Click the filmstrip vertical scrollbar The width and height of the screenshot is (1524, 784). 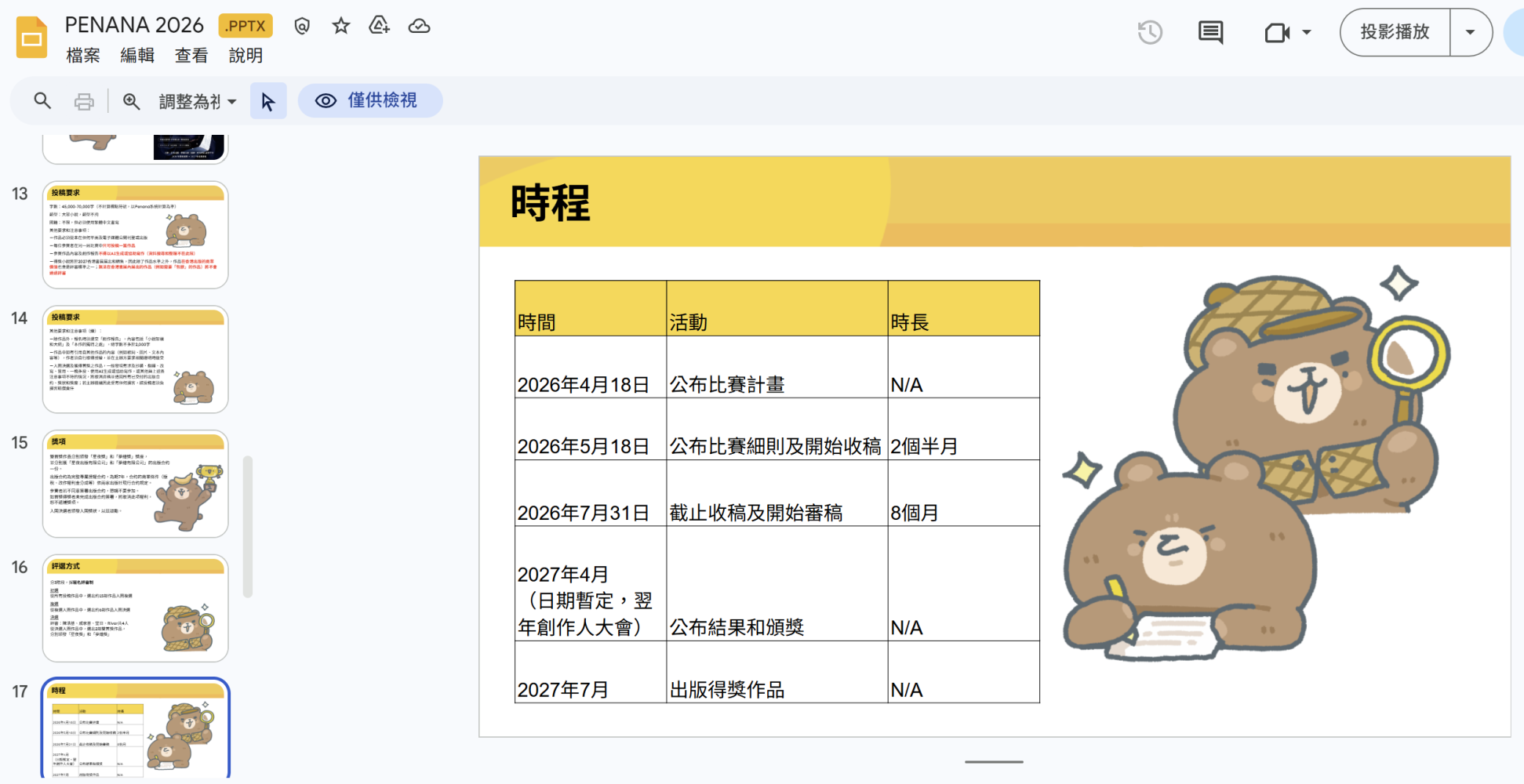click(248, 526)
